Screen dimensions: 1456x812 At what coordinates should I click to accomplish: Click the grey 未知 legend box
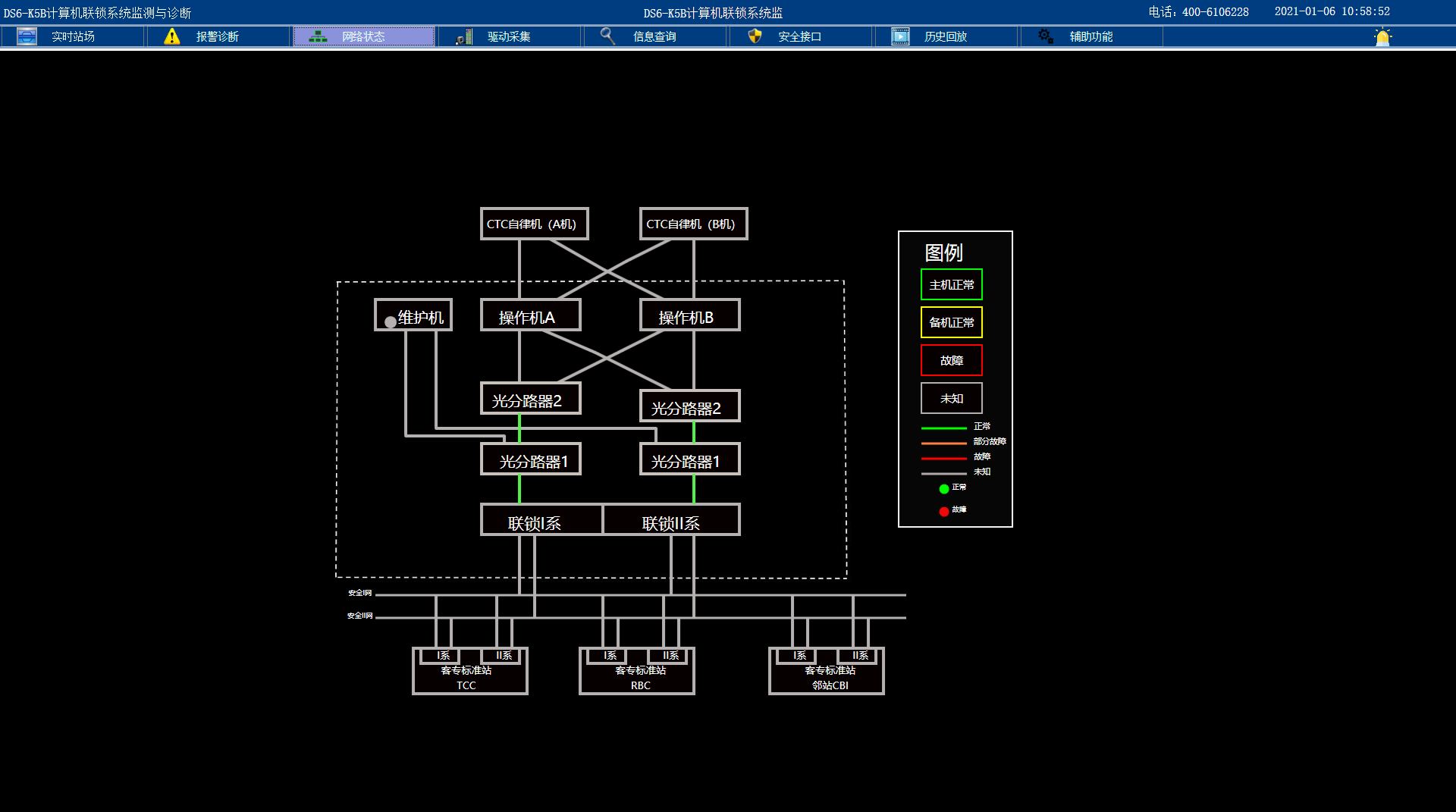tap(952, 398)
